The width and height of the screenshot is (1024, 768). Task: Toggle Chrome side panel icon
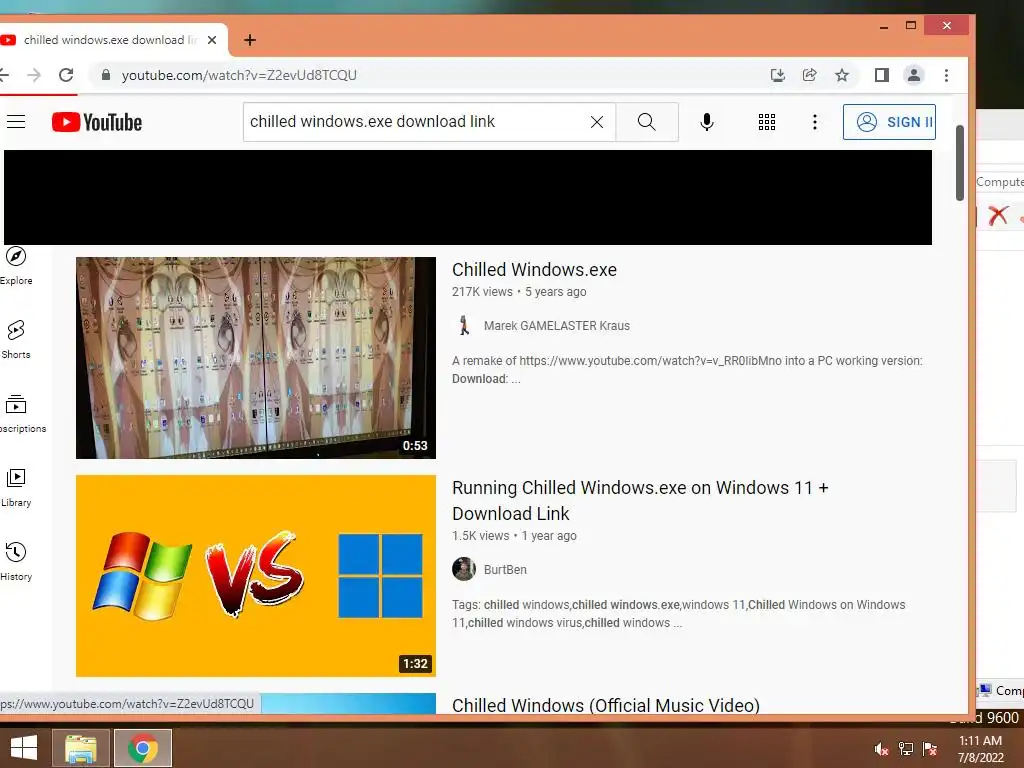(882, 75)
